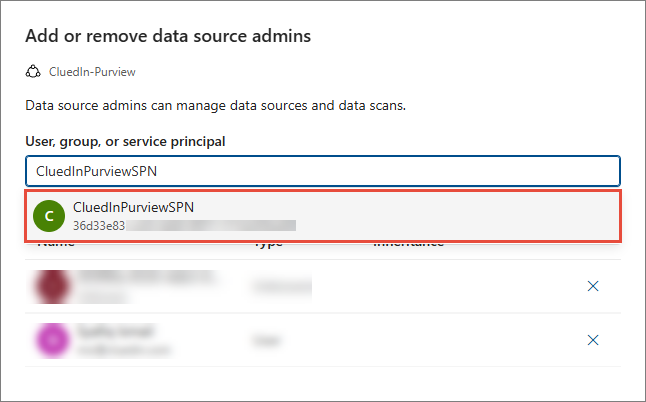This screenshot has height=402, width=646.
Task: Click the Add or remove data source admins heading
Action: (168, 36)
